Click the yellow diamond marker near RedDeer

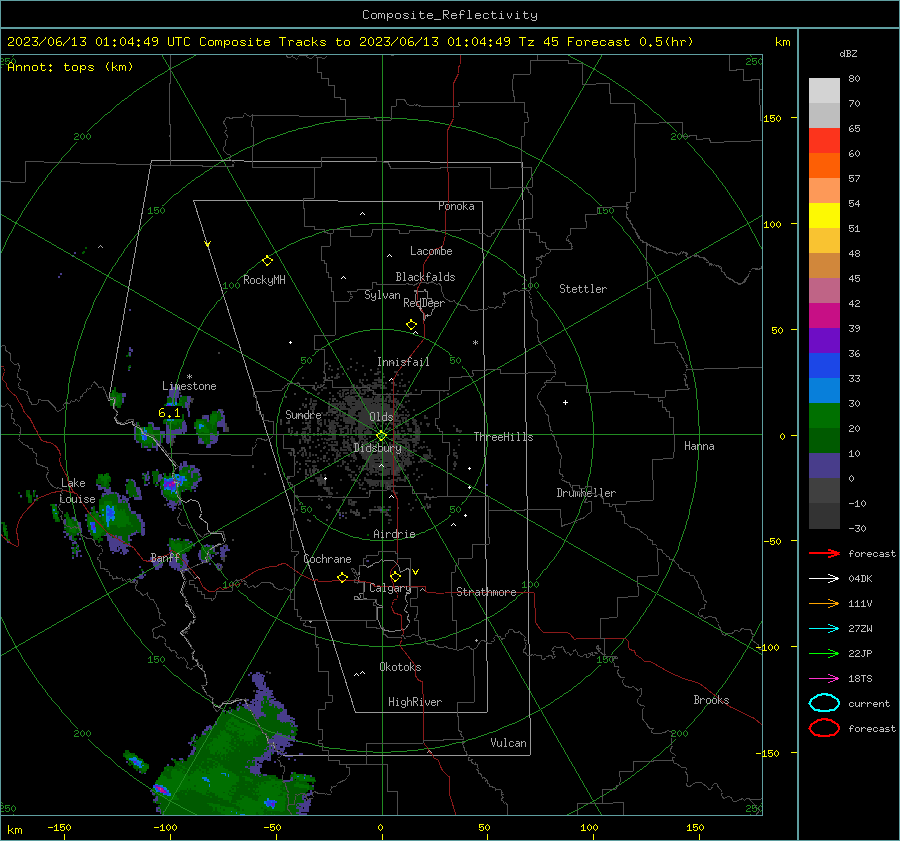point(412,325)
